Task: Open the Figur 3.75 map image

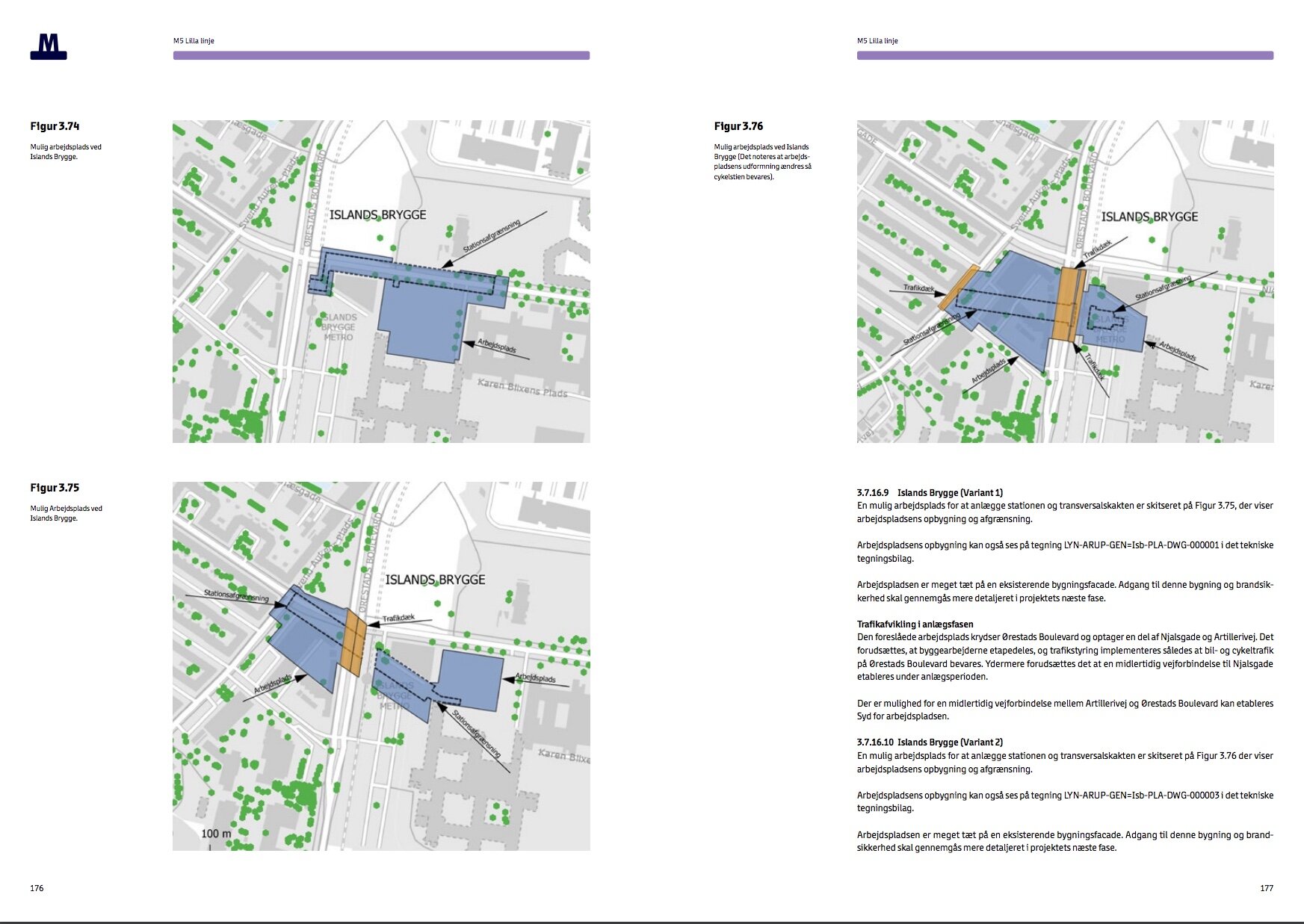Action: click(381, 666)
